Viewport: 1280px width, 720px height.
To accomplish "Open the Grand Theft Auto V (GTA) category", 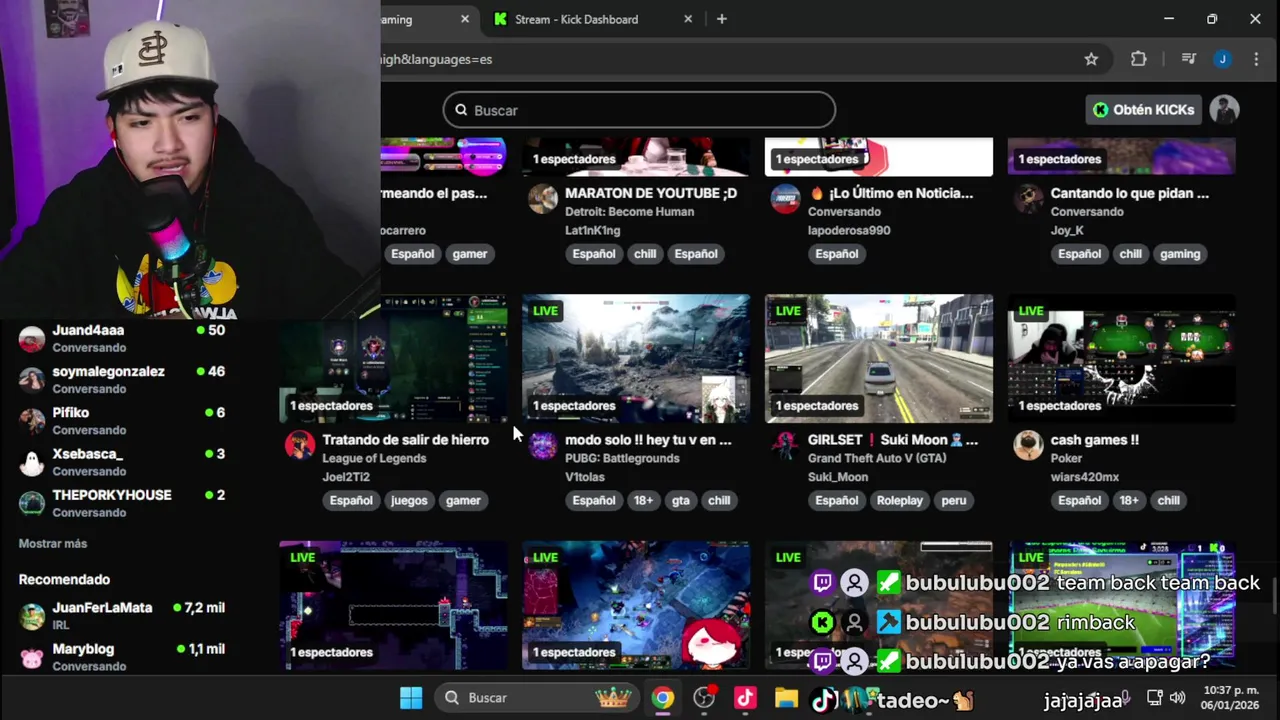I will (877, 459).
